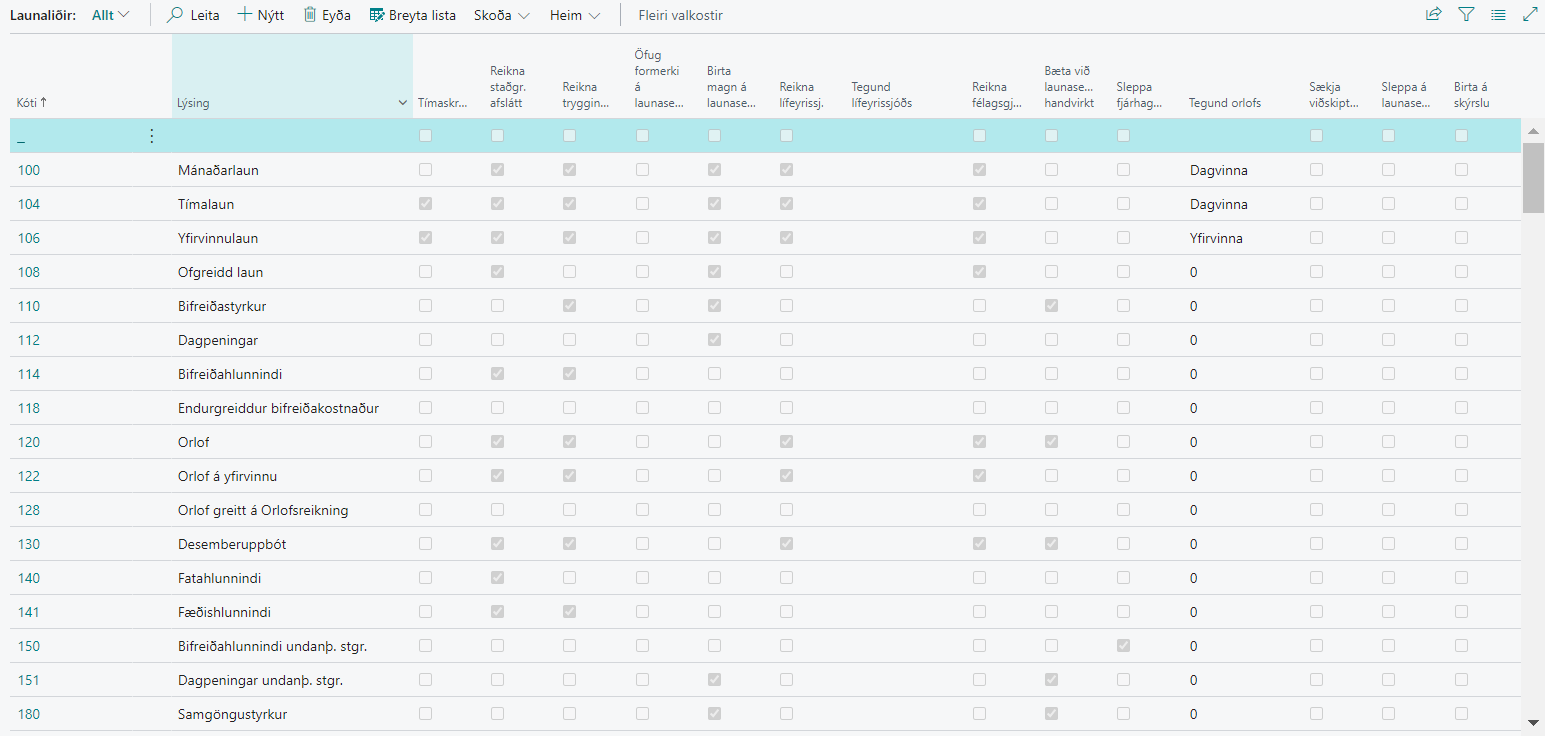Open code 180 link

29,714
